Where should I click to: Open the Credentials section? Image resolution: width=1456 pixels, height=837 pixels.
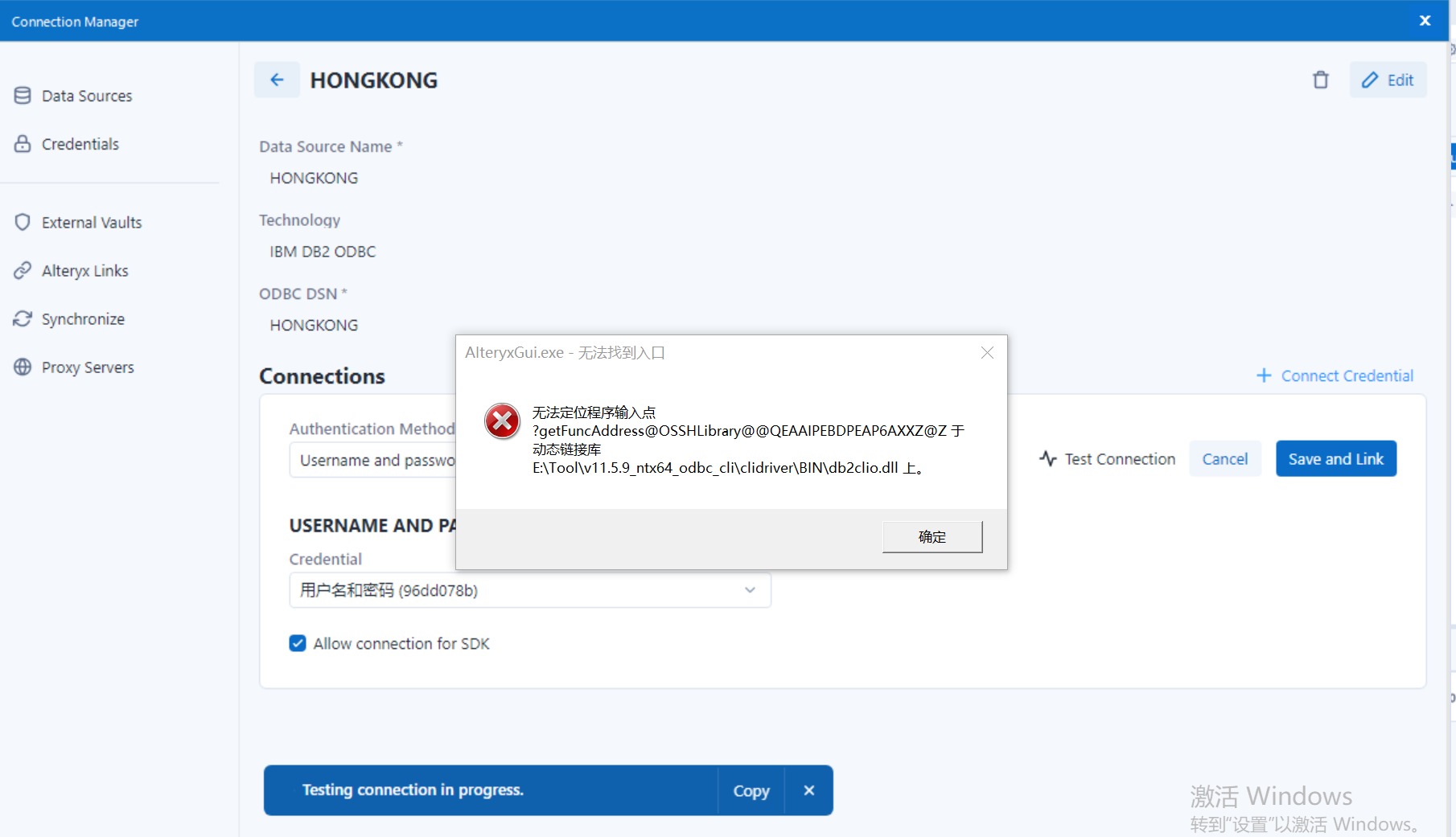[x=80, y=144]
